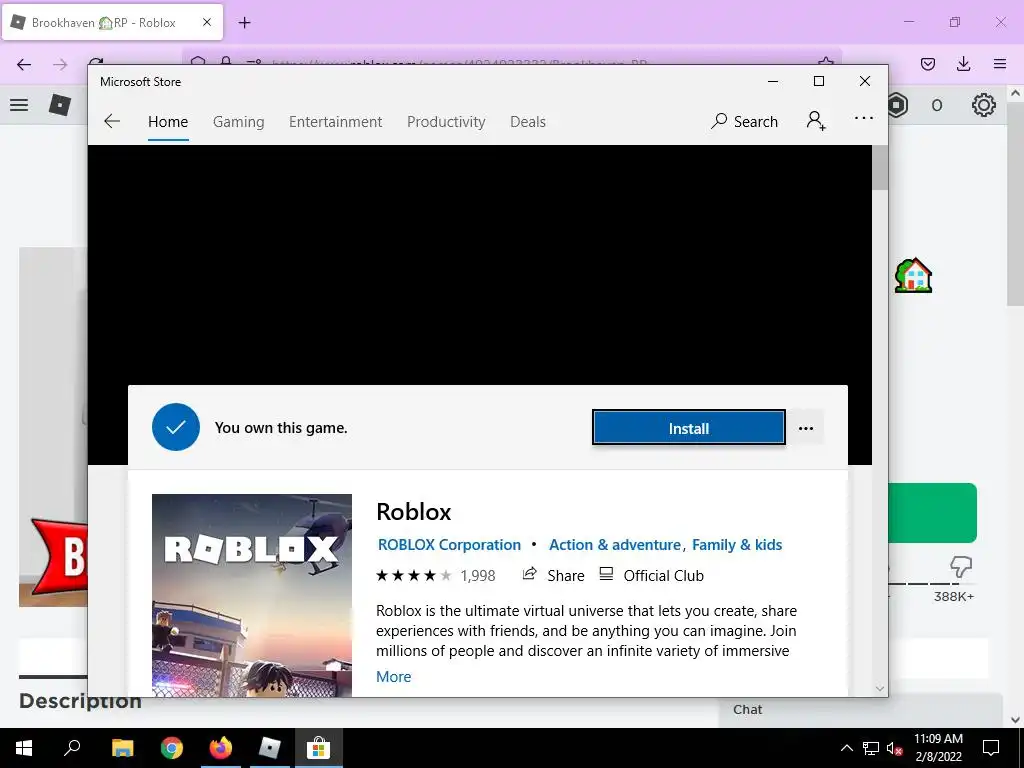Viewport: 1024px width, 768px height.
Task: Click the Microsoft Store vertical scrollbar thumb
Action: point(880,168)
